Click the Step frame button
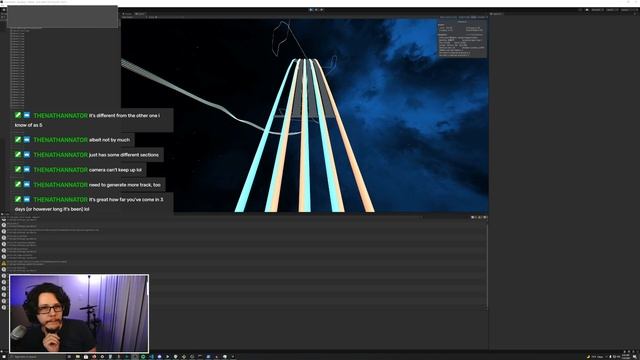The image size is (640, 360). pyautogui.click(x=322, y=9)
